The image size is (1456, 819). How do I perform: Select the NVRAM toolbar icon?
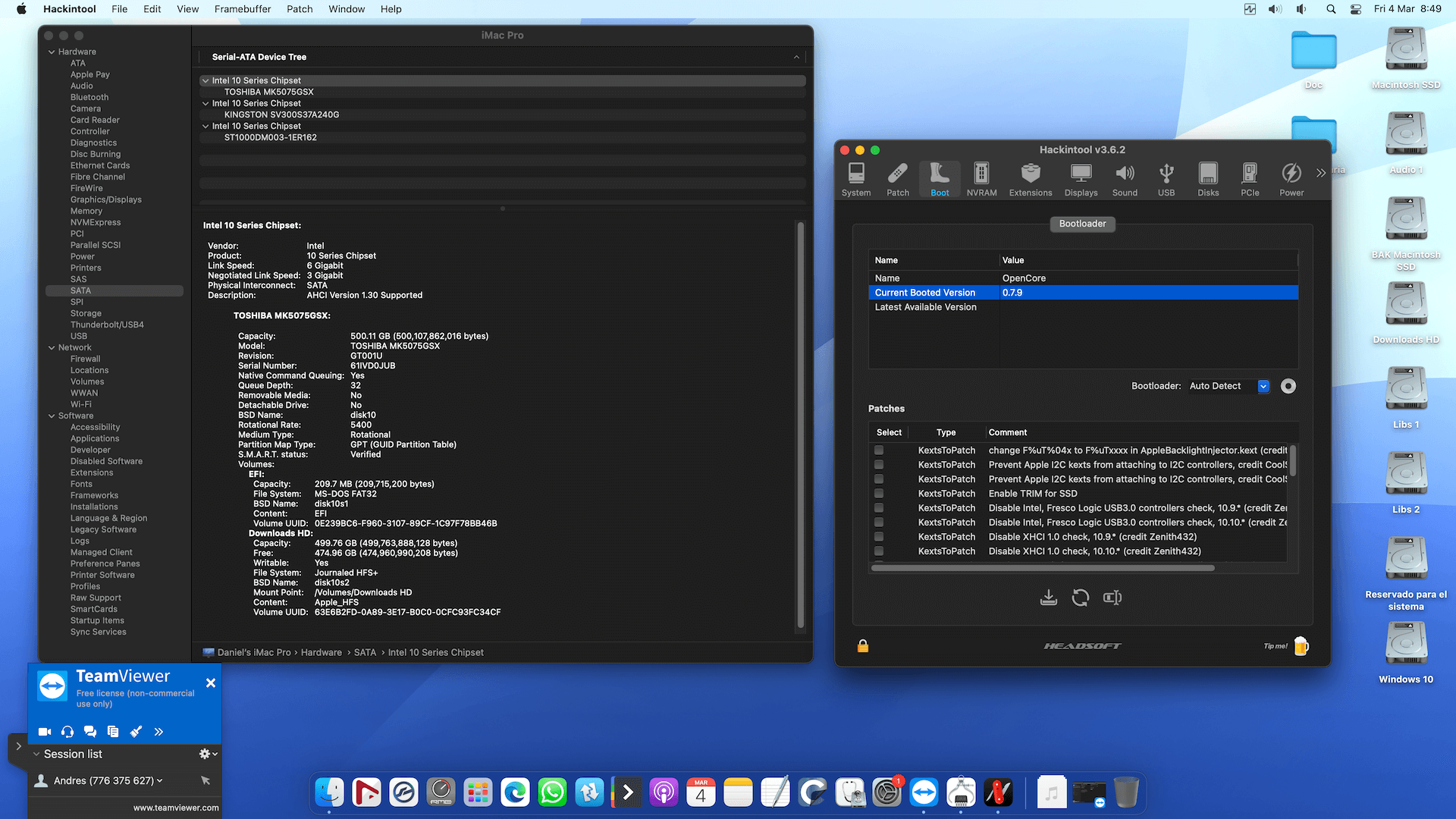(x=981, y=180)
